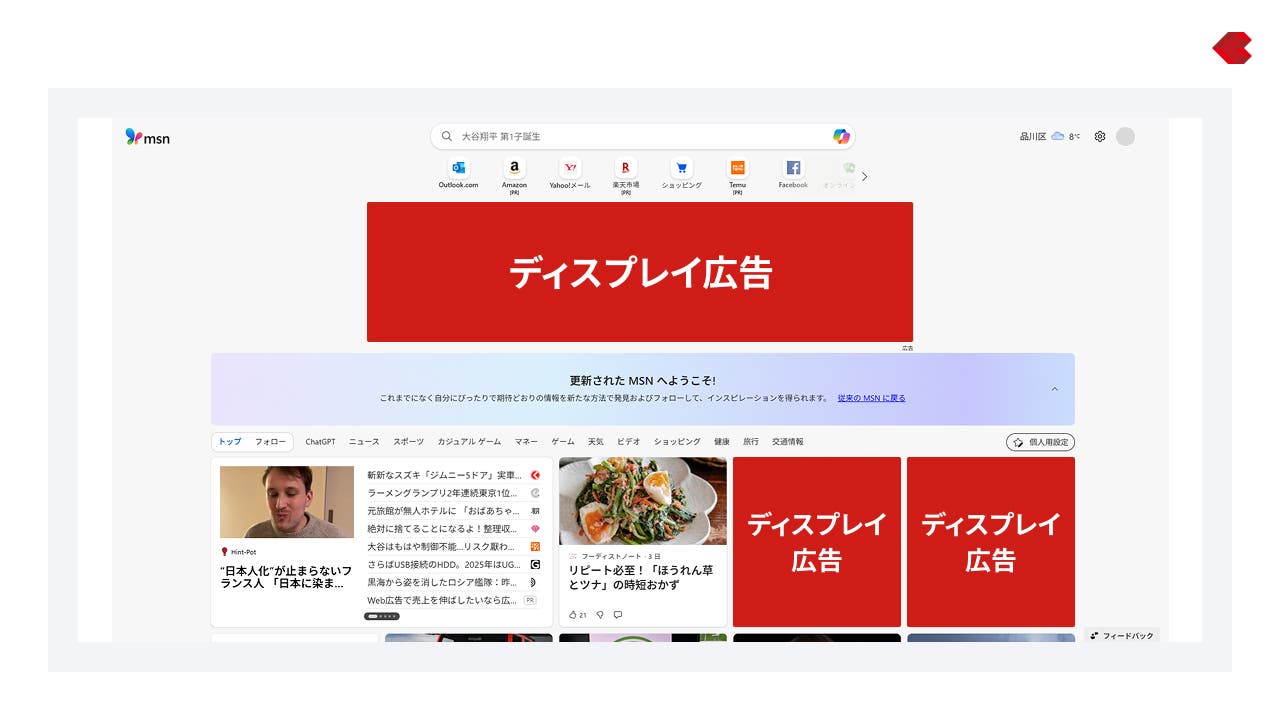The image size is (1280, 720).
Task: Open comments on spinach recipe article
Action: click(617, 615)
